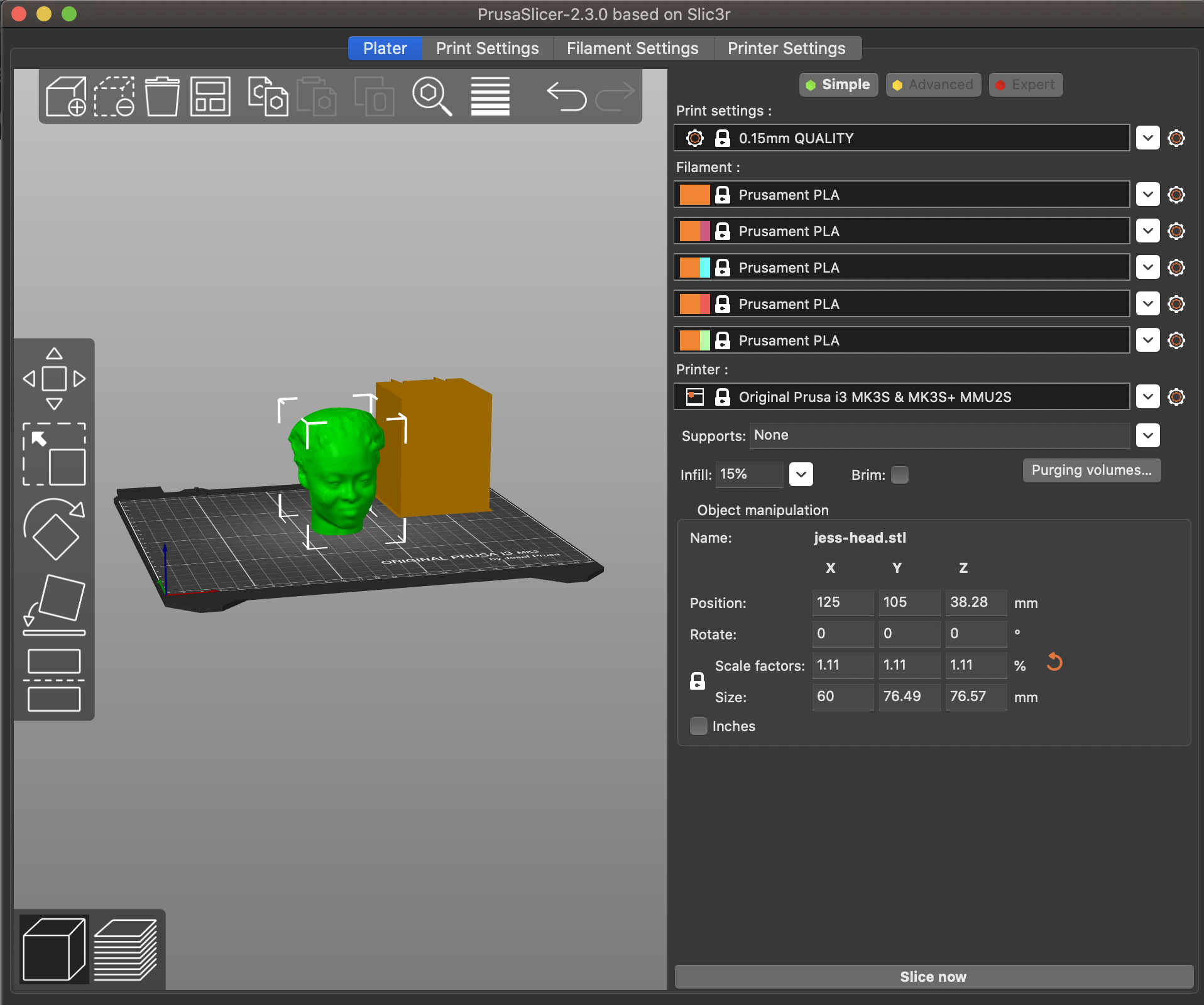Click the Paste icon in toolbar
Screen dimensions: 1204x1005
click(x=316, y=96)
